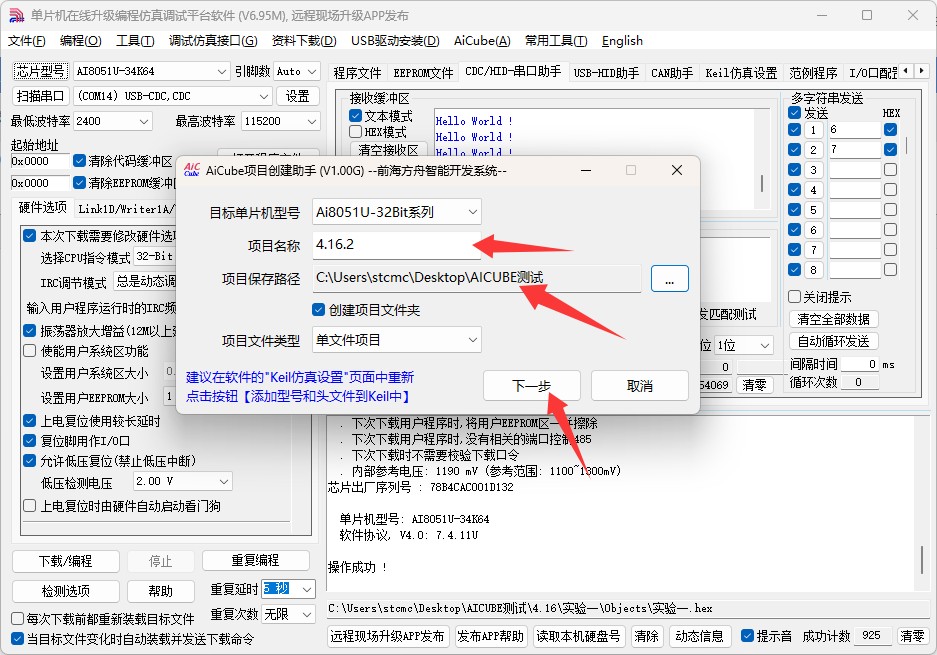Open 低压检测电压 2.00 V dropdown
The height and width of the screenshot is (655, 937).
(182, 481)
